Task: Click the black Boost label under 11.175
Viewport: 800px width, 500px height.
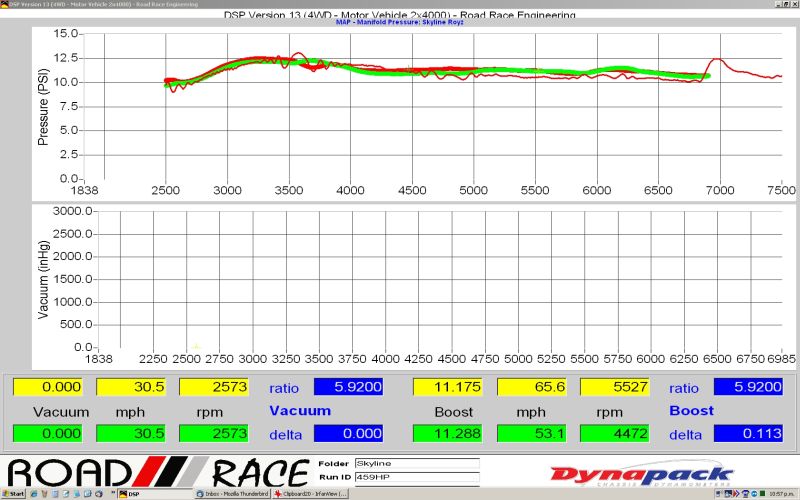Action: pyautogui.click(x=454, y=412)
